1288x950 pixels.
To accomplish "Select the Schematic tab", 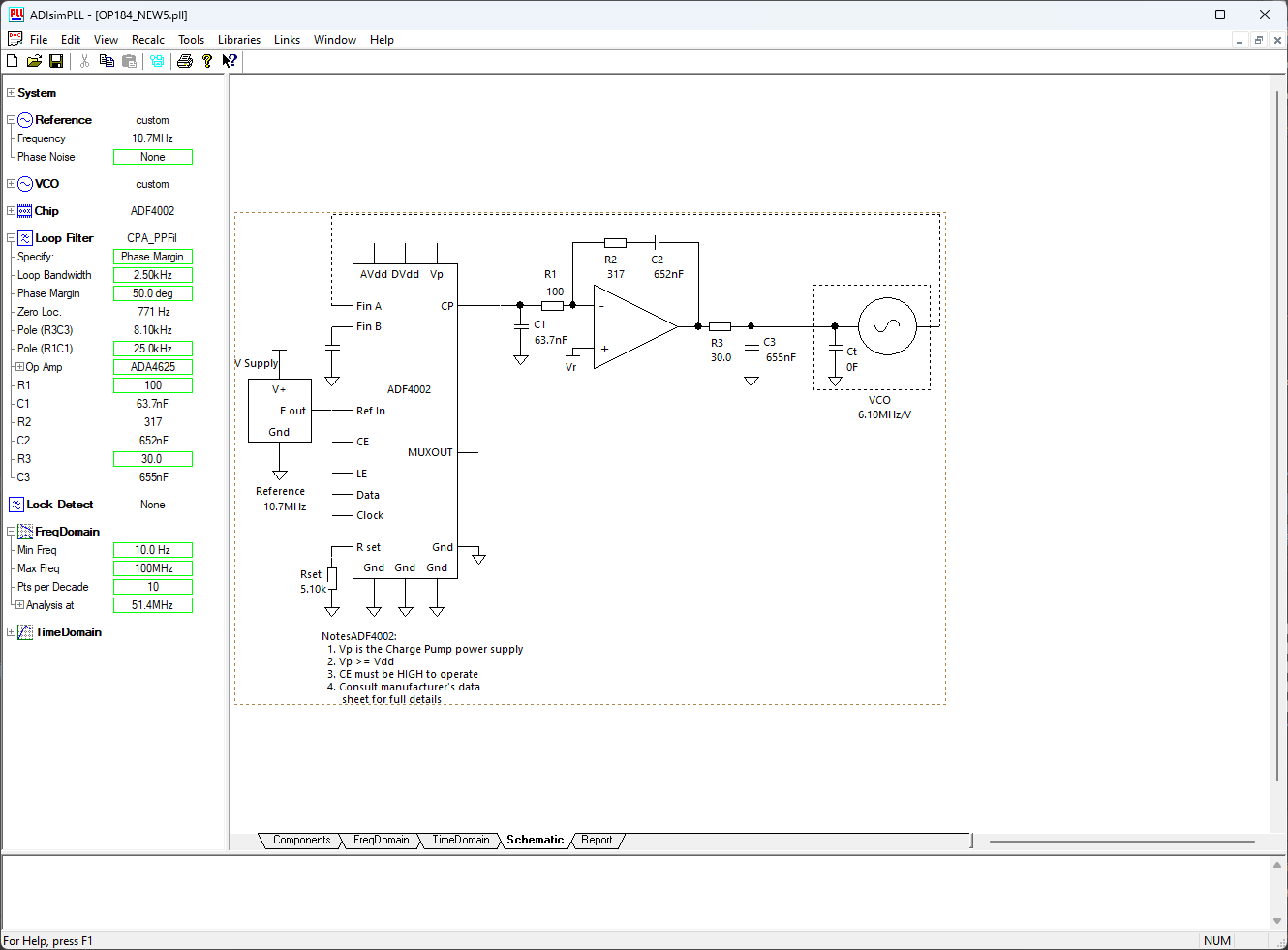I will (x=535, y=841).
